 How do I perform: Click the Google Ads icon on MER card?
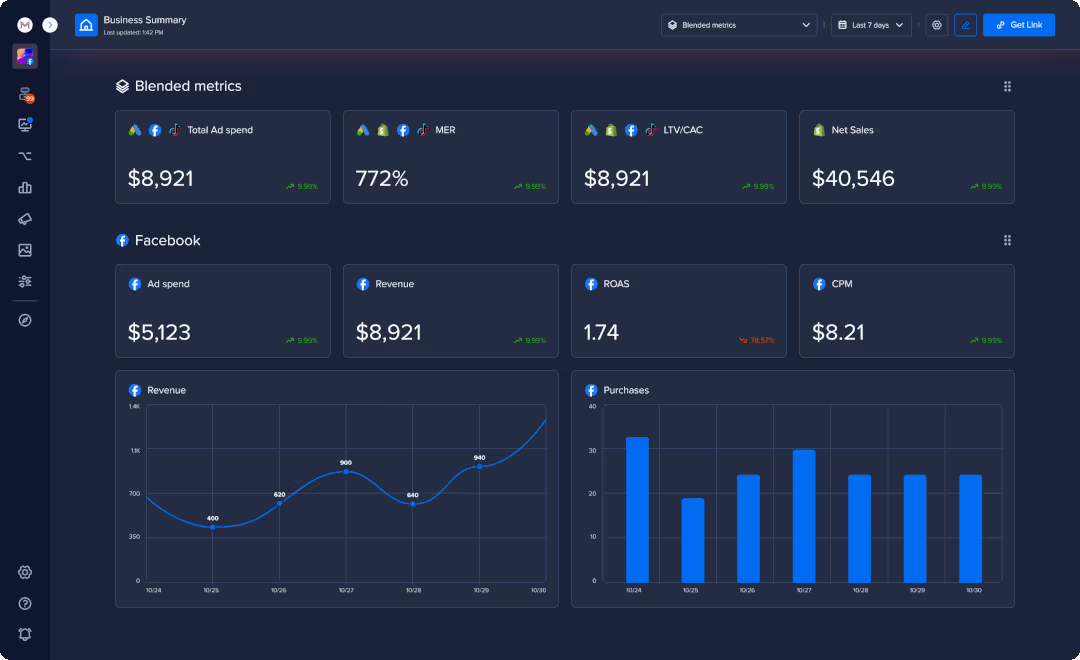pyautogui.click(x=363, y=130)
